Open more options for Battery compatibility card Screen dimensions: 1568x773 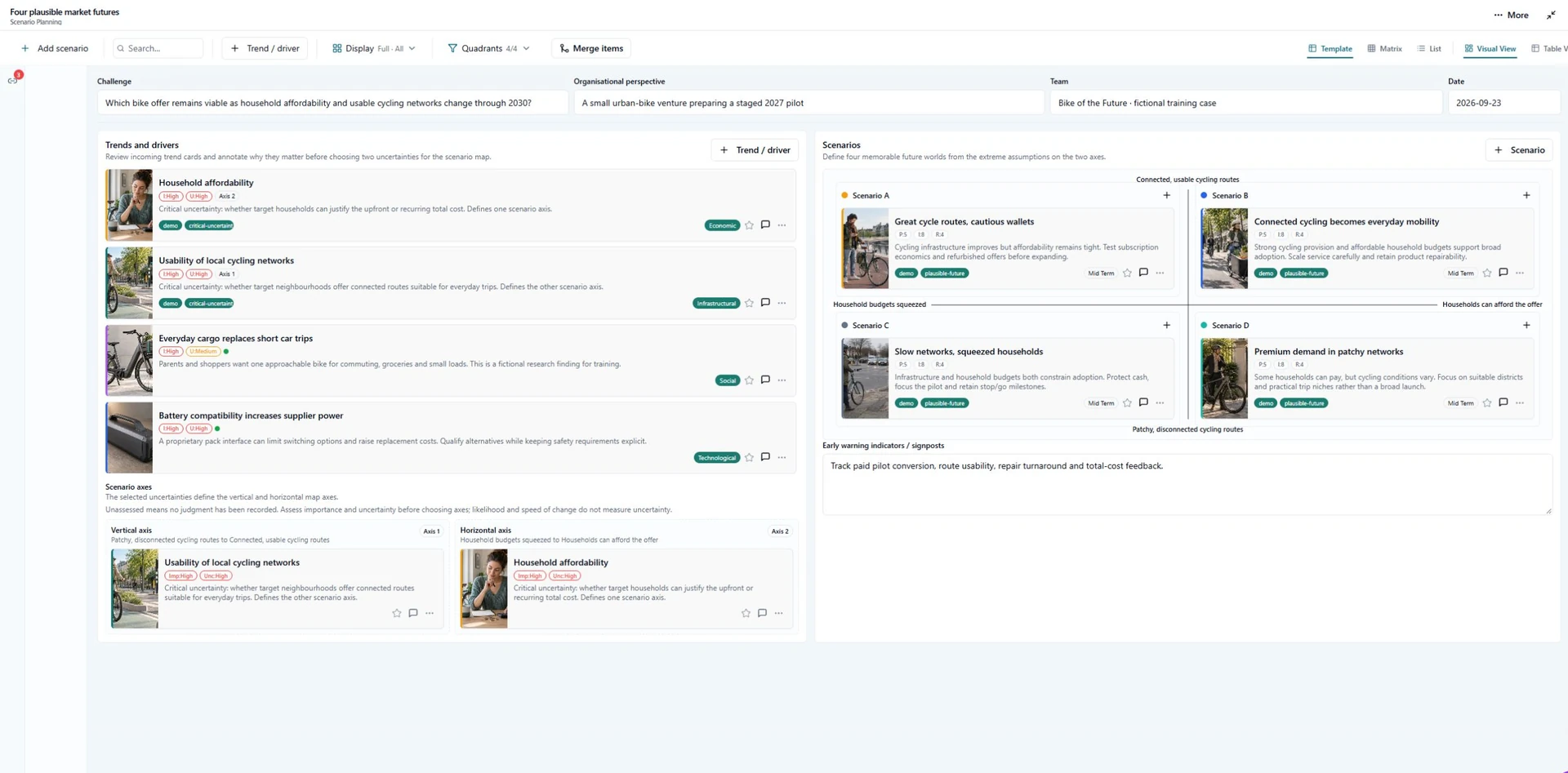point(782,457)
